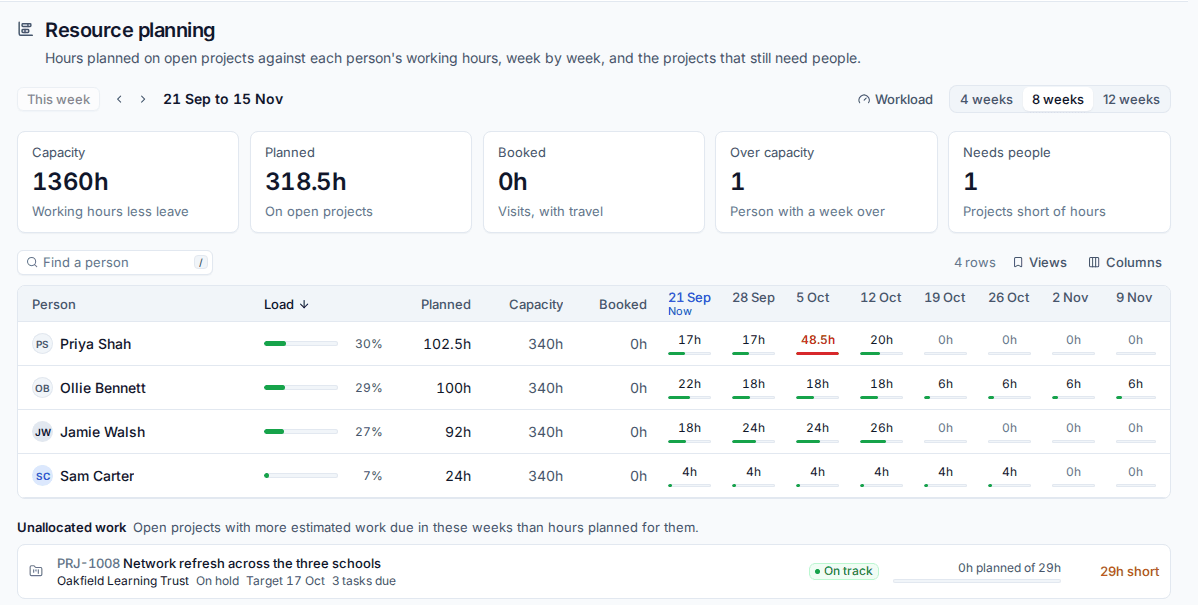The height and width of the screenshot is (605, 1198).
Task: Click the search magnifier icon
Action: pos(32,262)
